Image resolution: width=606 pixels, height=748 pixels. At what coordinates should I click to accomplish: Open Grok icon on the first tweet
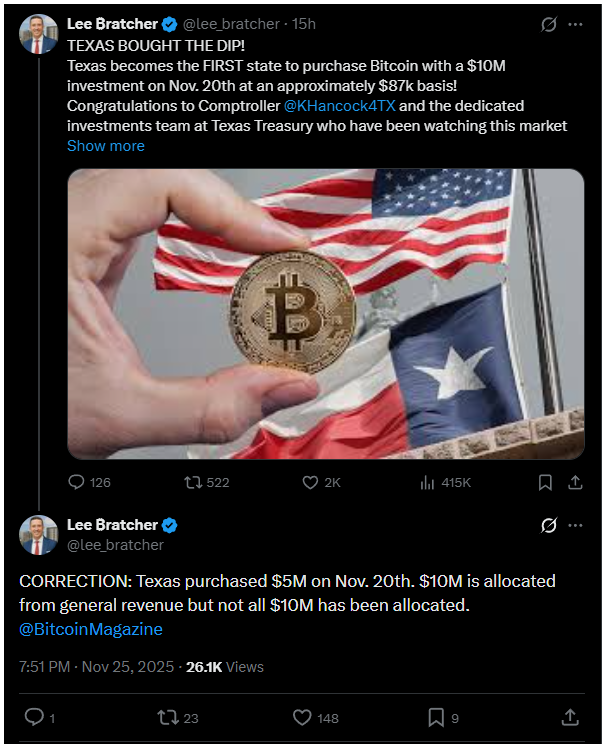[x=548, y=24]
